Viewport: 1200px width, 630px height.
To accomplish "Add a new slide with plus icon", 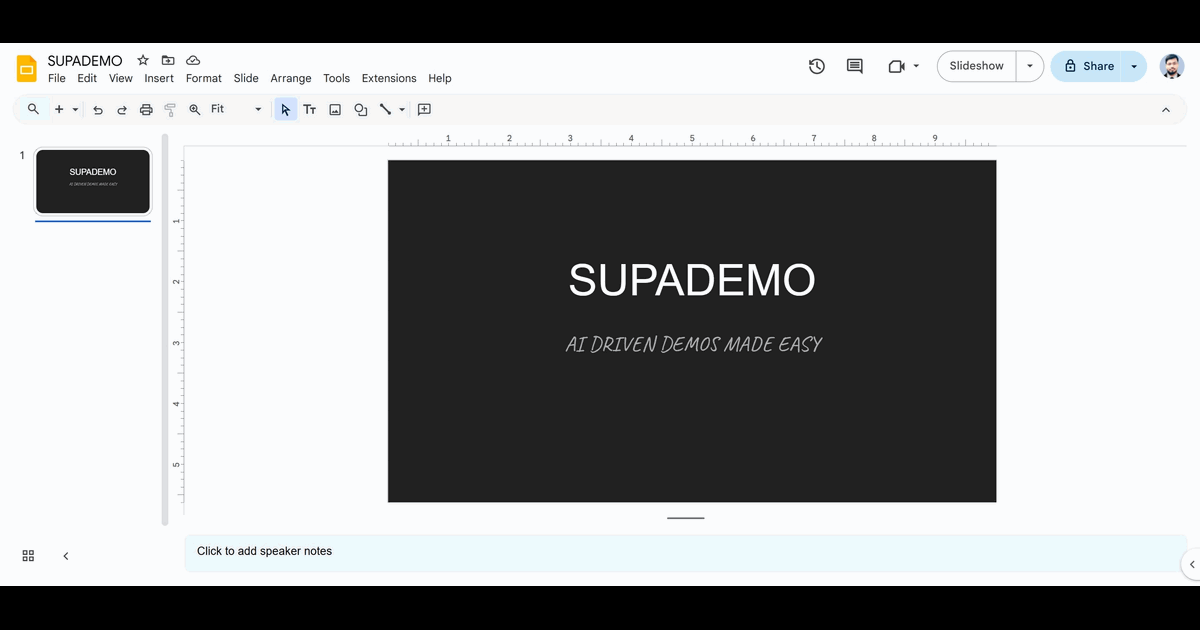I will [x=59, y=109].
